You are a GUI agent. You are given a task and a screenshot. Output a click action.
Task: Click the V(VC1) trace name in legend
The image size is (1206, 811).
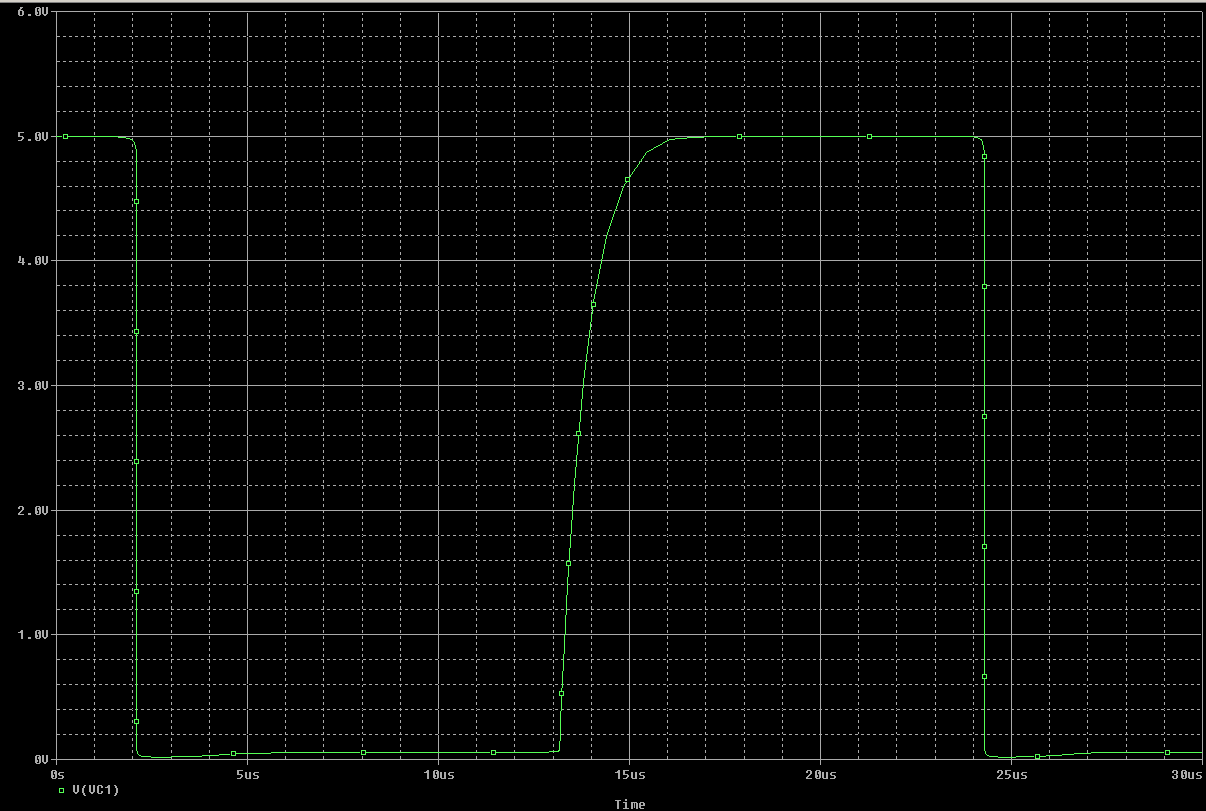[96, 789]
